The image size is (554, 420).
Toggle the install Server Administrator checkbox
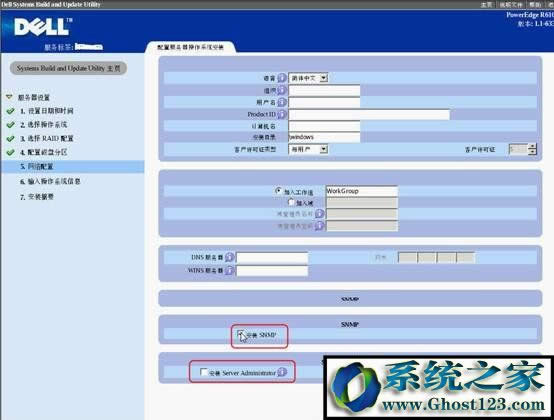[x=204, y=372]
